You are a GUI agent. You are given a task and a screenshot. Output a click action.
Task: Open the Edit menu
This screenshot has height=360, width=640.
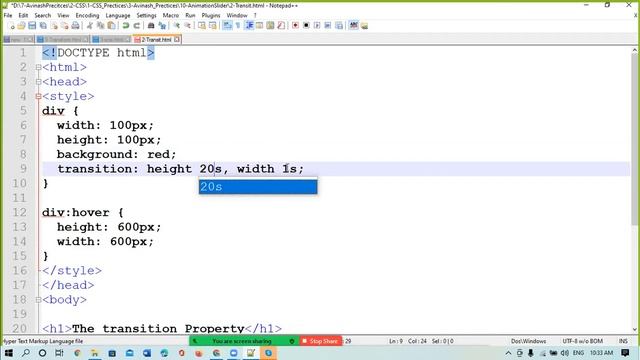23,16
